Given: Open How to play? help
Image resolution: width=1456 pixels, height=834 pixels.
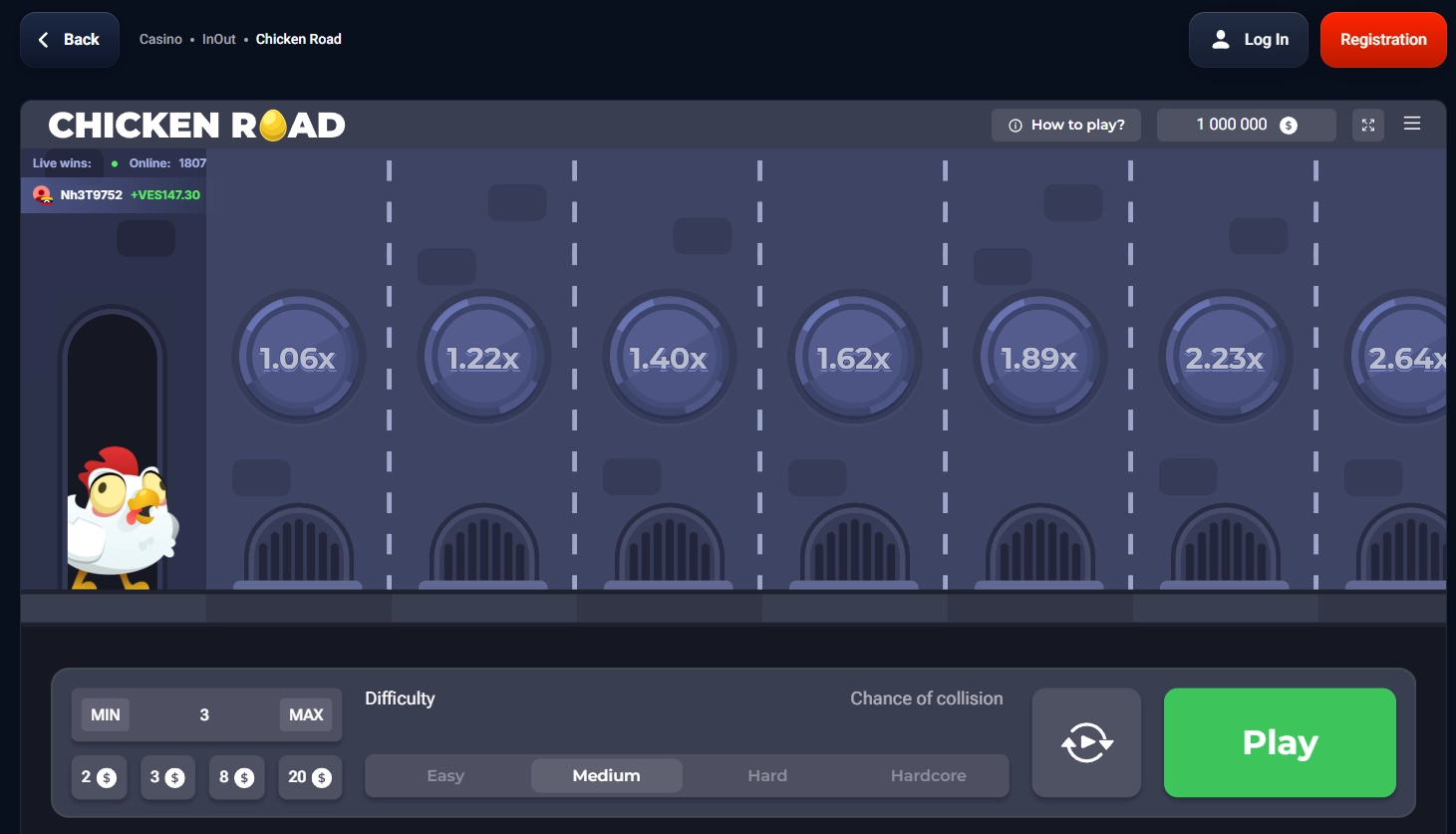Looking at the screenshot, I should click(x=1066, y=126).
